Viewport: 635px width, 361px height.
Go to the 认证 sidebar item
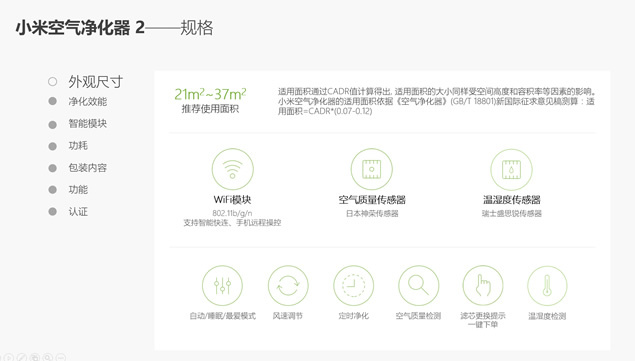[78, 211]
